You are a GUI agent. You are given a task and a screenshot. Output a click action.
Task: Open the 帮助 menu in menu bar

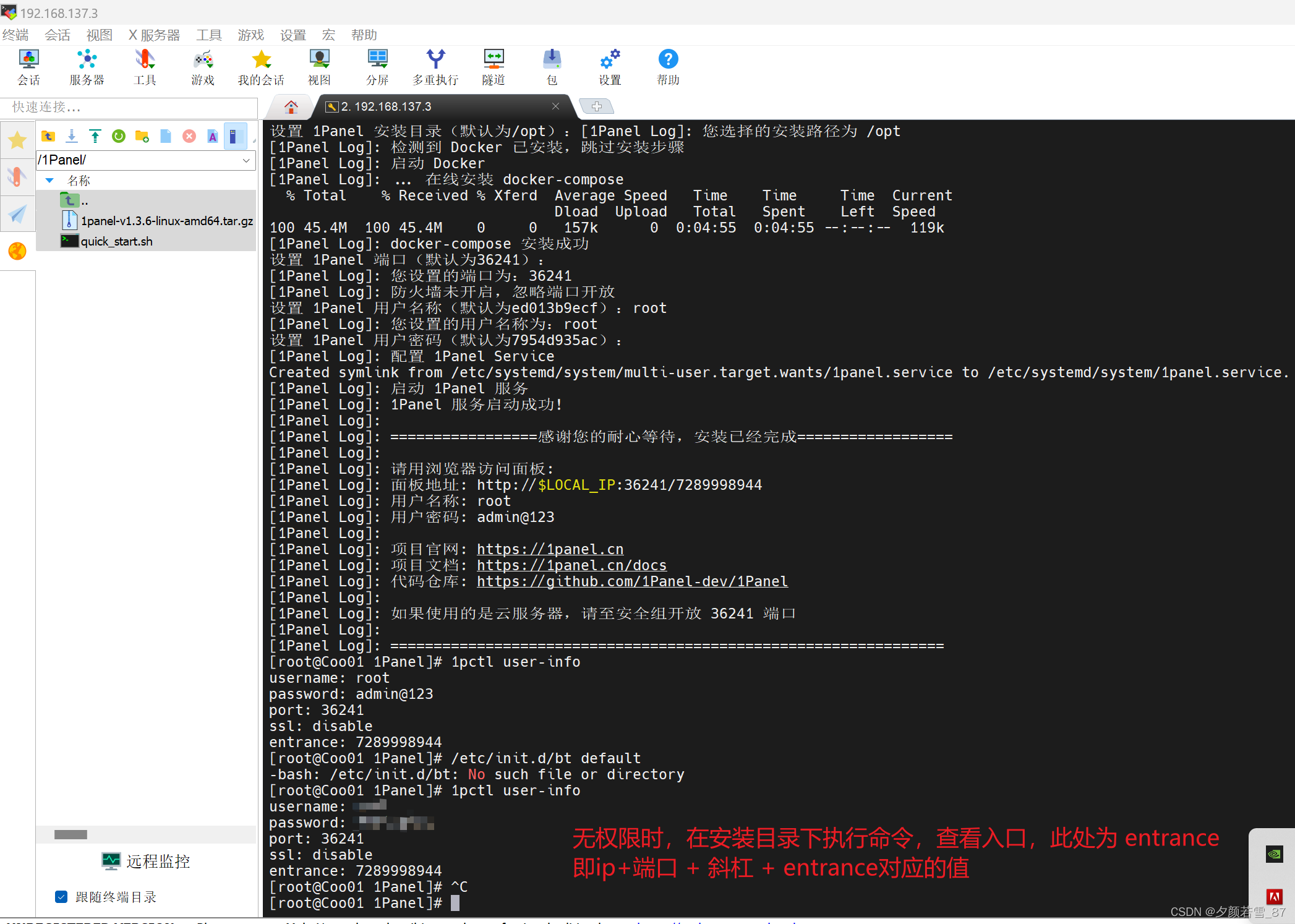[364, 35]
